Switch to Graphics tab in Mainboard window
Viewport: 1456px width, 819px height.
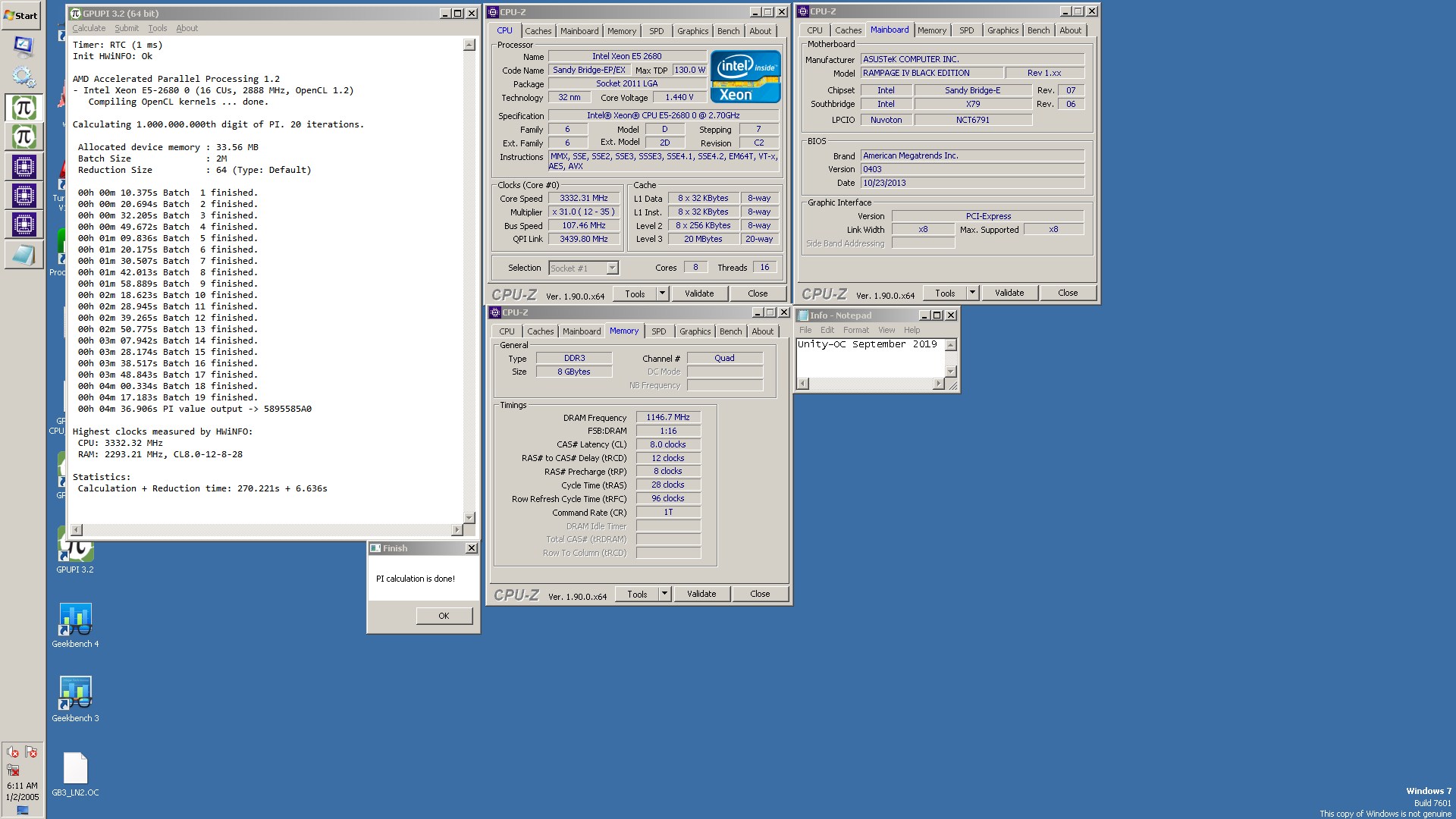1003,30
